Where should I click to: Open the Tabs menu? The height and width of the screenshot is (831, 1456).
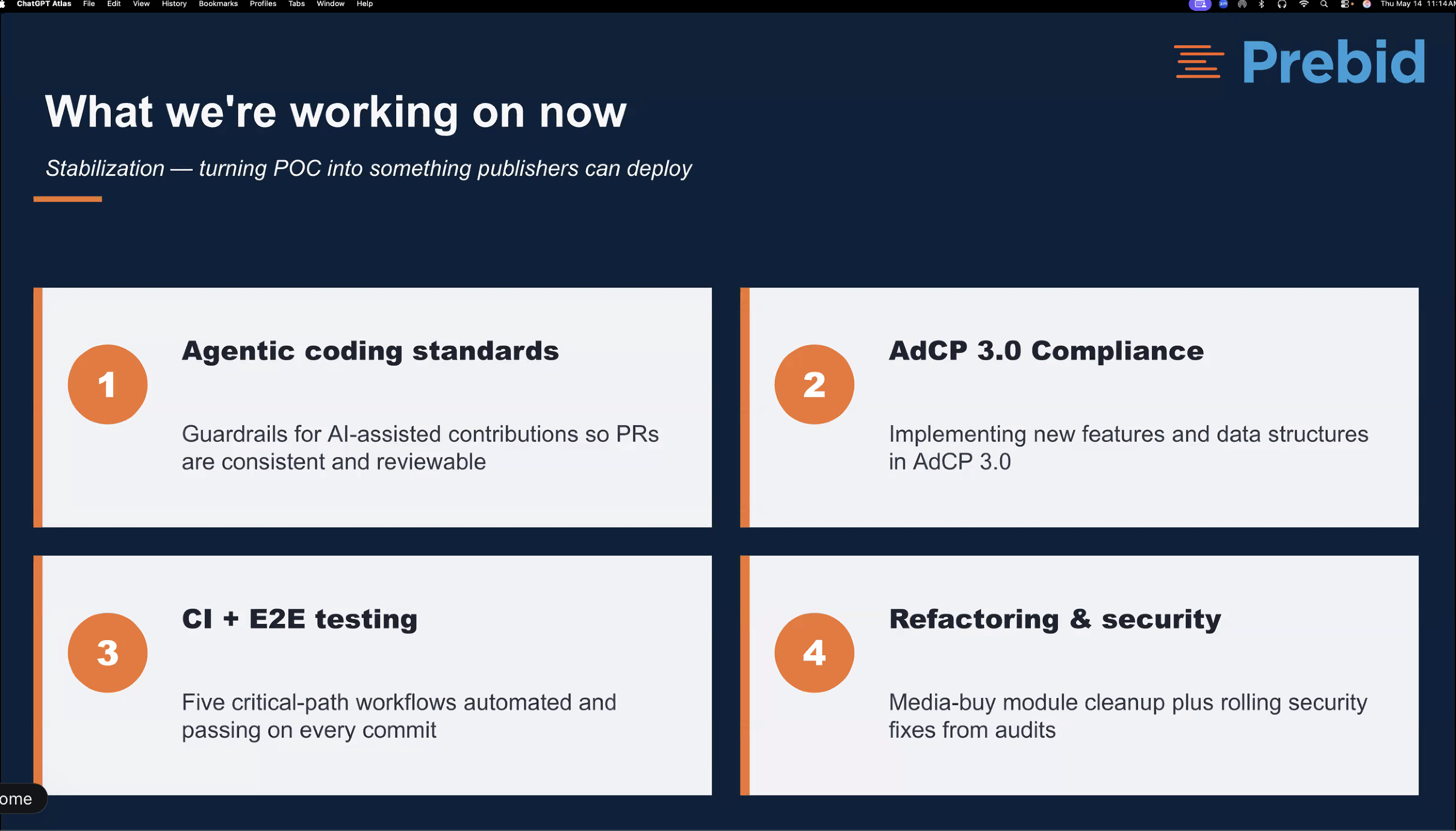pos(296,4)
